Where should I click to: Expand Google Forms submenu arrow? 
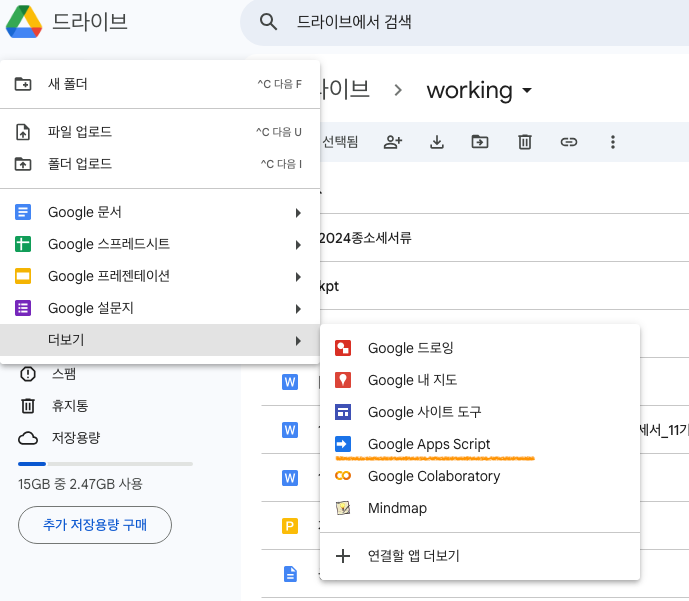click(x=298, y=309)
